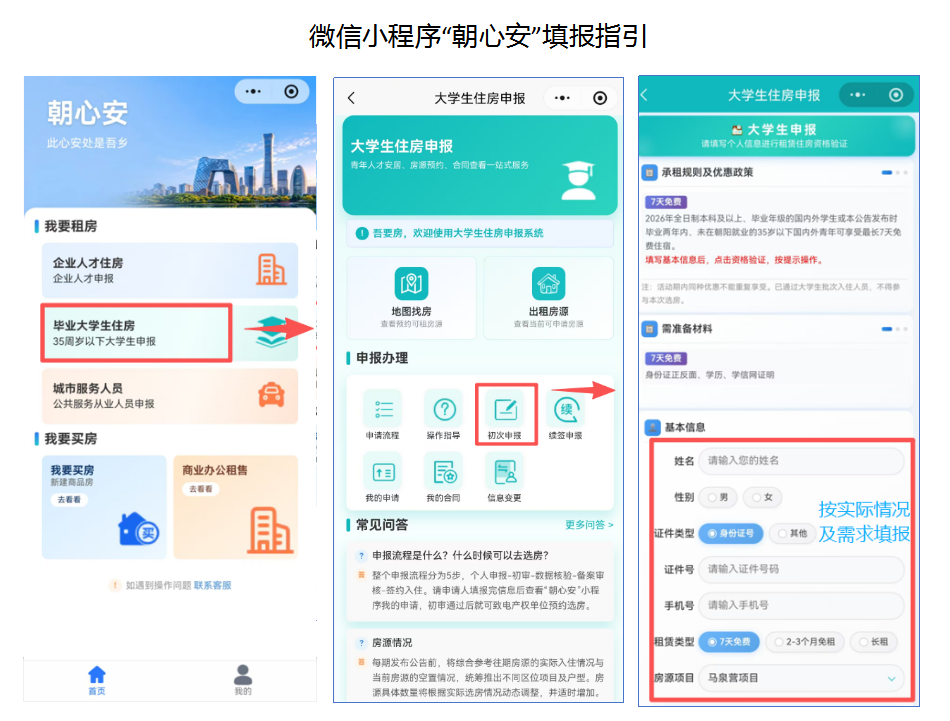Open the 我的申请 icon

[383, 472]
